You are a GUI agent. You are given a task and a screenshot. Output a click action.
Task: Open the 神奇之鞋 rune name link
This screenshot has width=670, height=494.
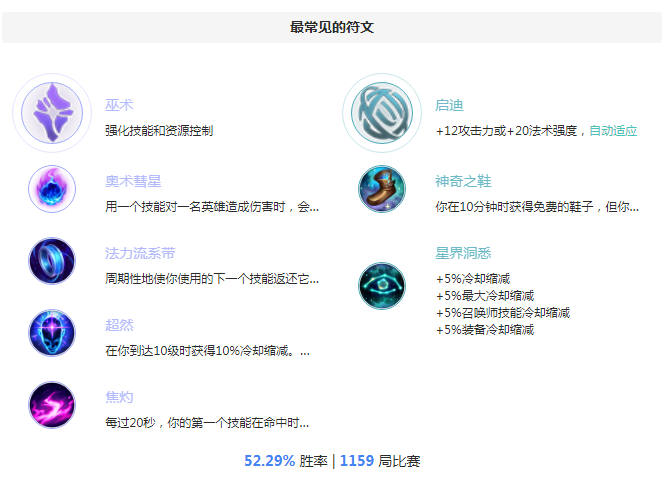point(463,181)
